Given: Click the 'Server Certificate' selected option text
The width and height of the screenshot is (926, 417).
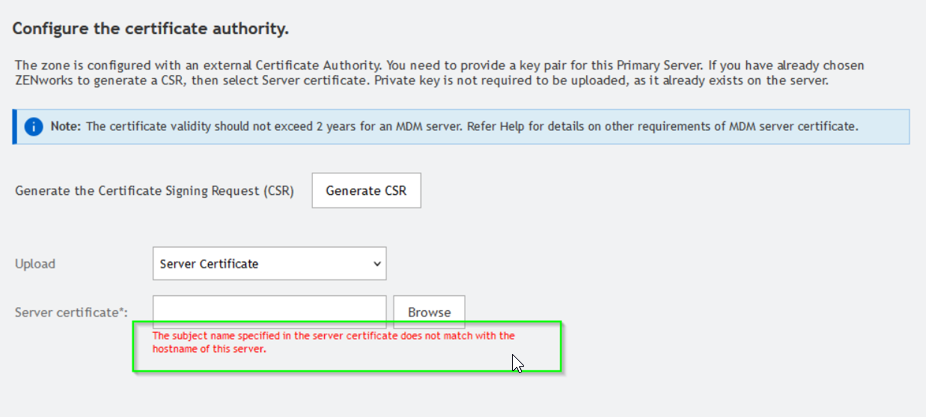Looking at the screenshot, I should click(x=209, y=264).
